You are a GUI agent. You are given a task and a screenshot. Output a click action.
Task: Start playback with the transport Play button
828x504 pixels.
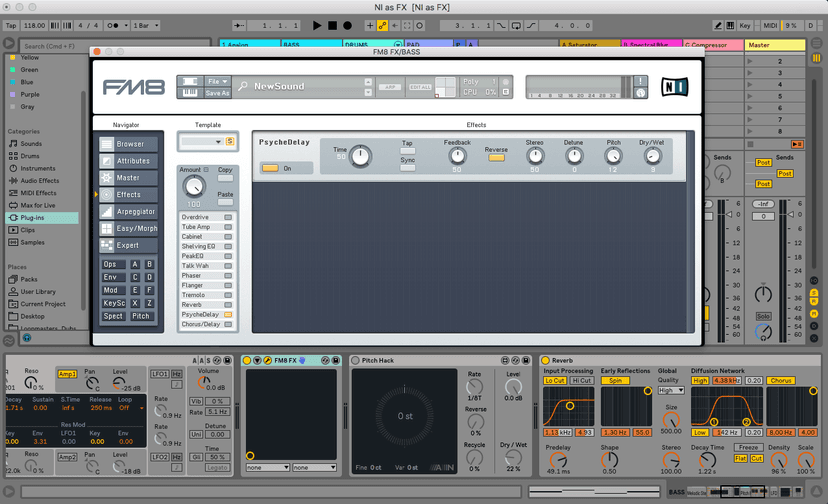click(317, 25)
